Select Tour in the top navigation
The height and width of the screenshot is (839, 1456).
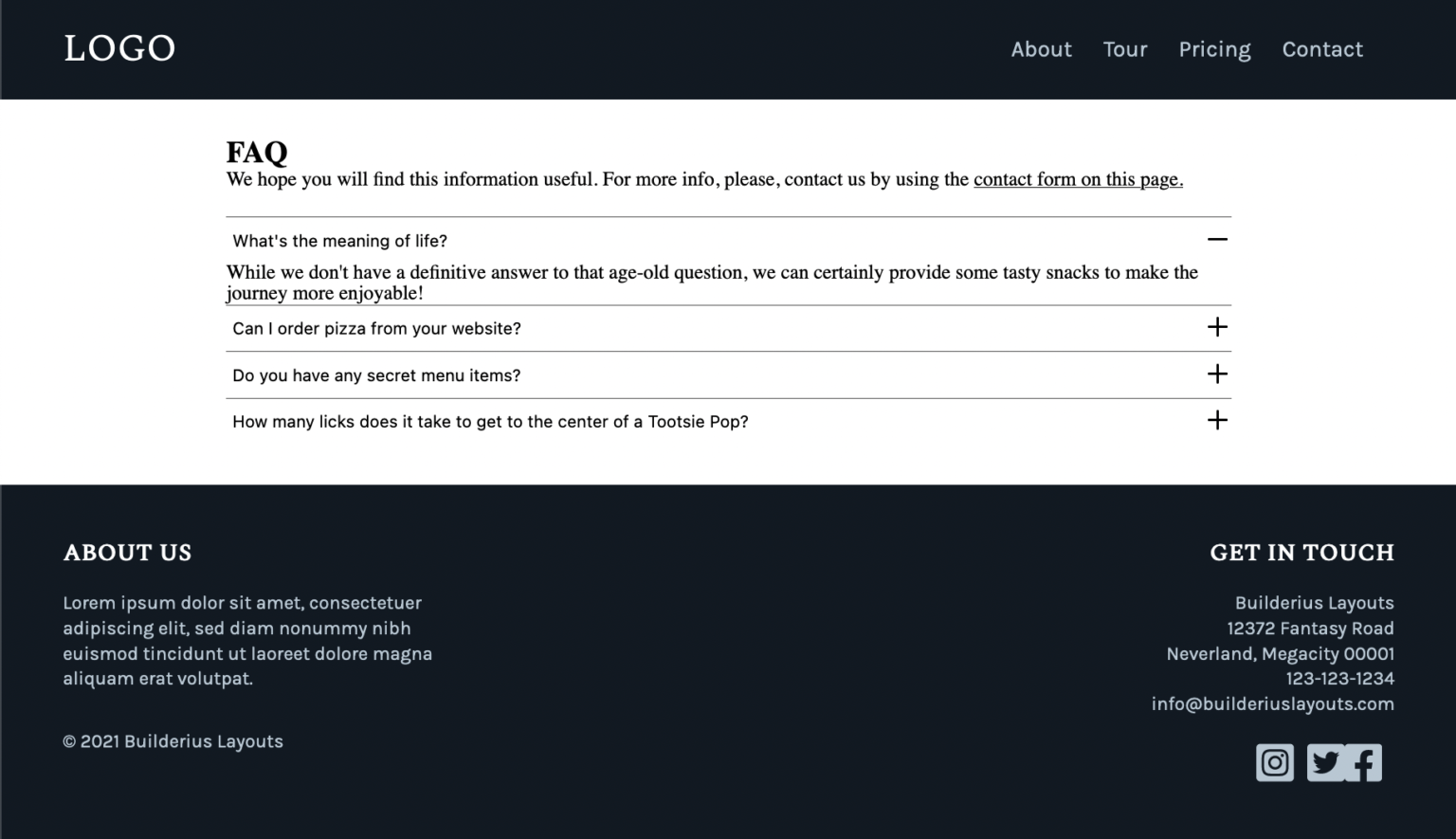pos(1124,49)
